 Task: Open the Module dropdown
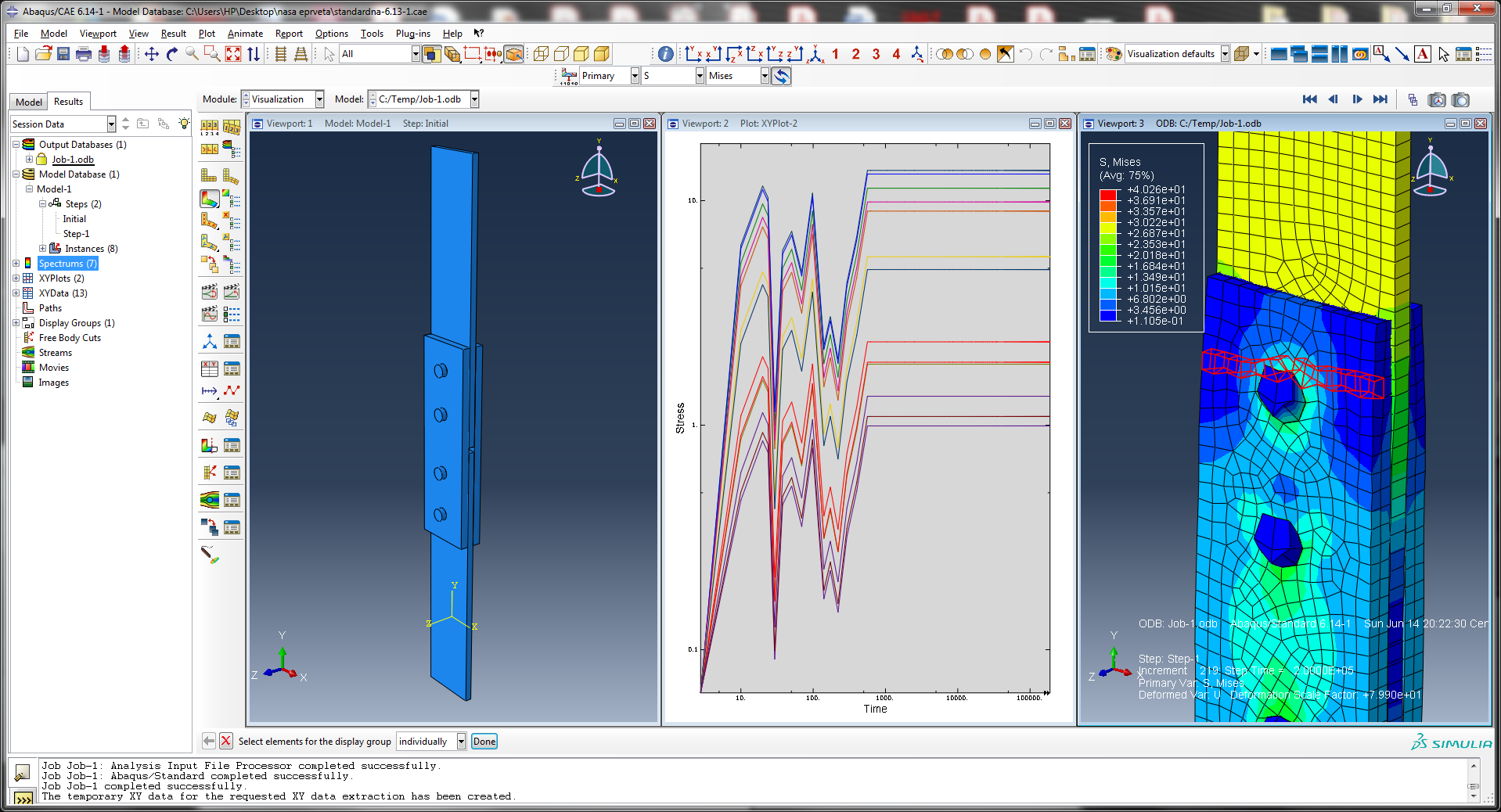[319, 99]
